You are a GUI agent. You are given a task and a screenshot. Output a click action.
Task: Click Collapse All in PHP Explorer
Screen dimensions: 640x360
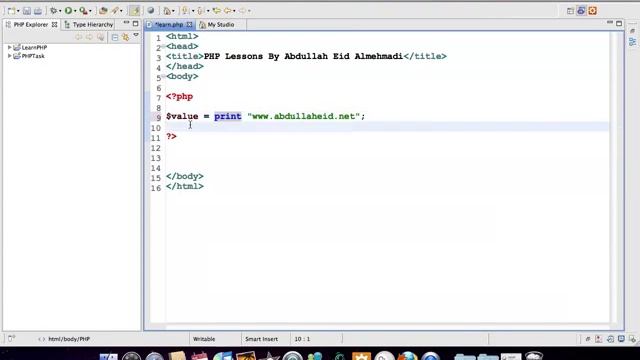pos(115,38)
